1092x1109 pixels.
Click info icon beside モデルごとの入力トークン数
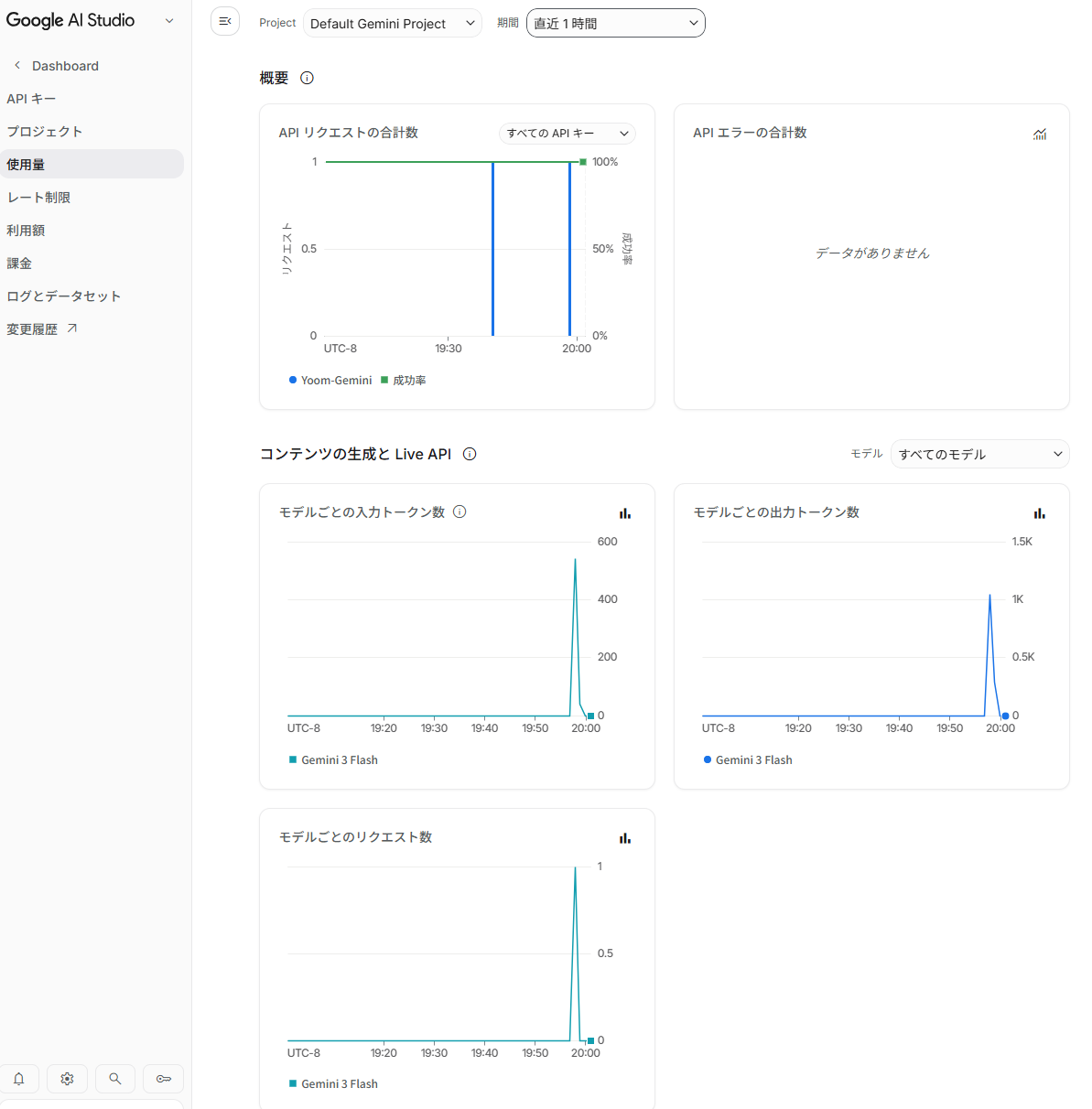460,511
